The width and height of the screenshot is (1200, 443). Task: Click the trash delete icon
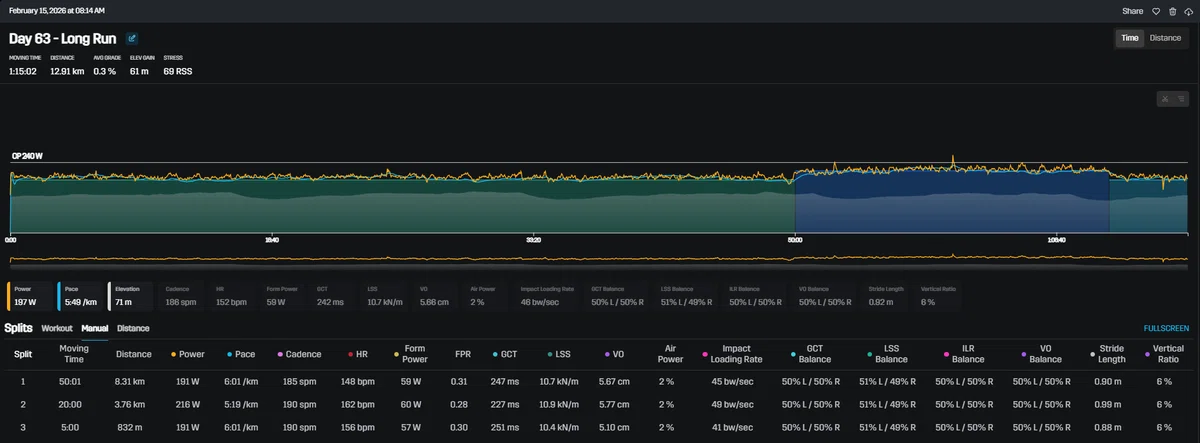(x=1172, y=11)
